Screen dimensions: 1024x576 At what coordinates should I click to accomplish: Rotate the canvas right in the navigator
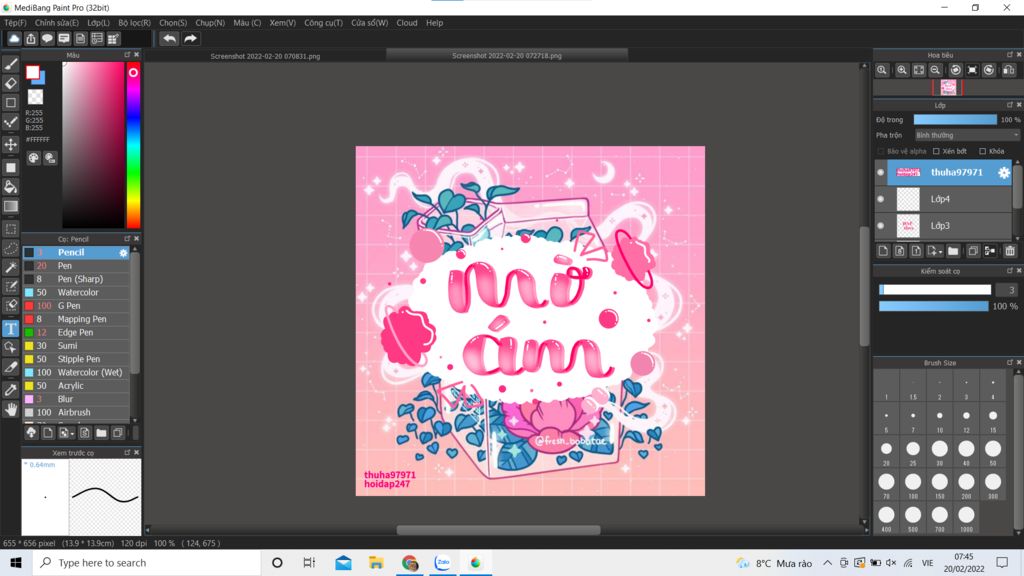pyautogui.click(x=989, y=70)
